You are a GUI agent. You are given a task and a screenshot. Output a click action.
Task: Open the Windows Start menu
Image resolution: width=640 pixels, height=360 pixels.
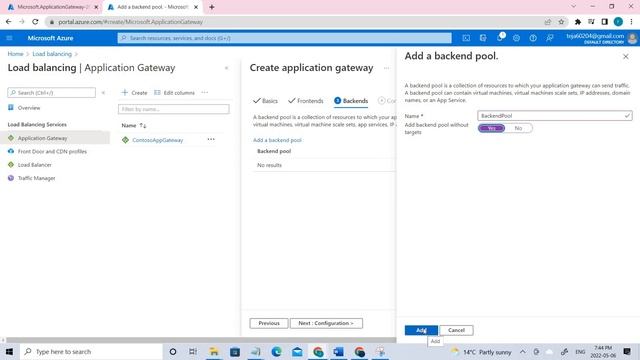[x=9, y=351]
